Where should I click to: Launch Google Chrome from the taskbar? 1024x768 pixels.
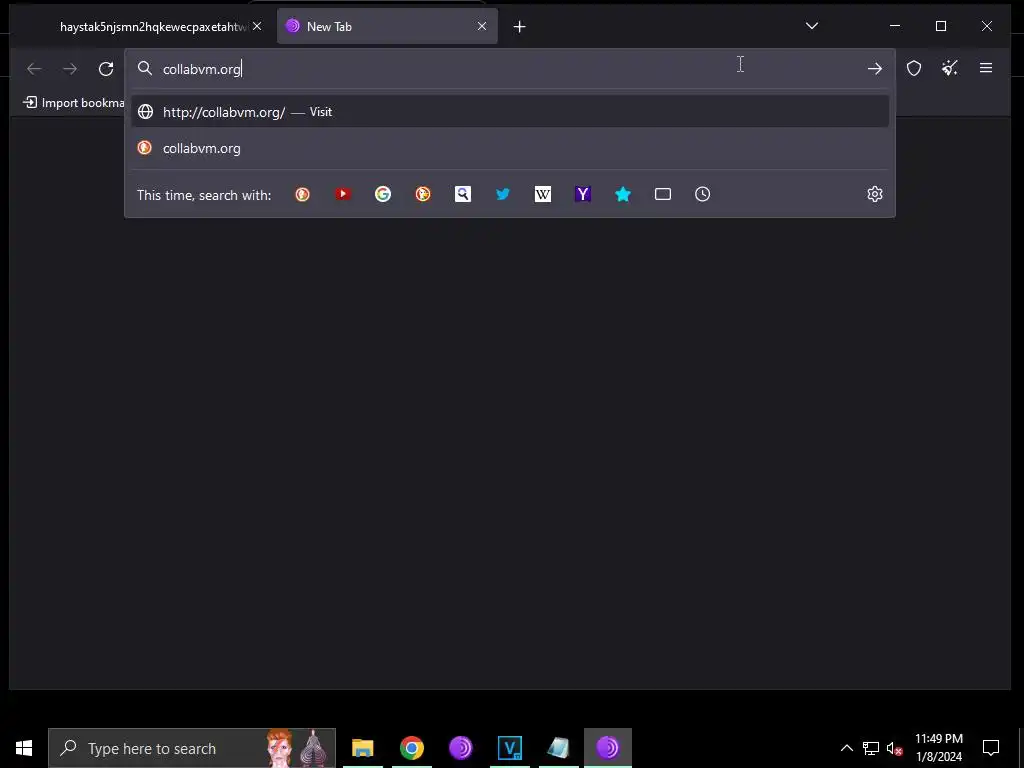411,748
